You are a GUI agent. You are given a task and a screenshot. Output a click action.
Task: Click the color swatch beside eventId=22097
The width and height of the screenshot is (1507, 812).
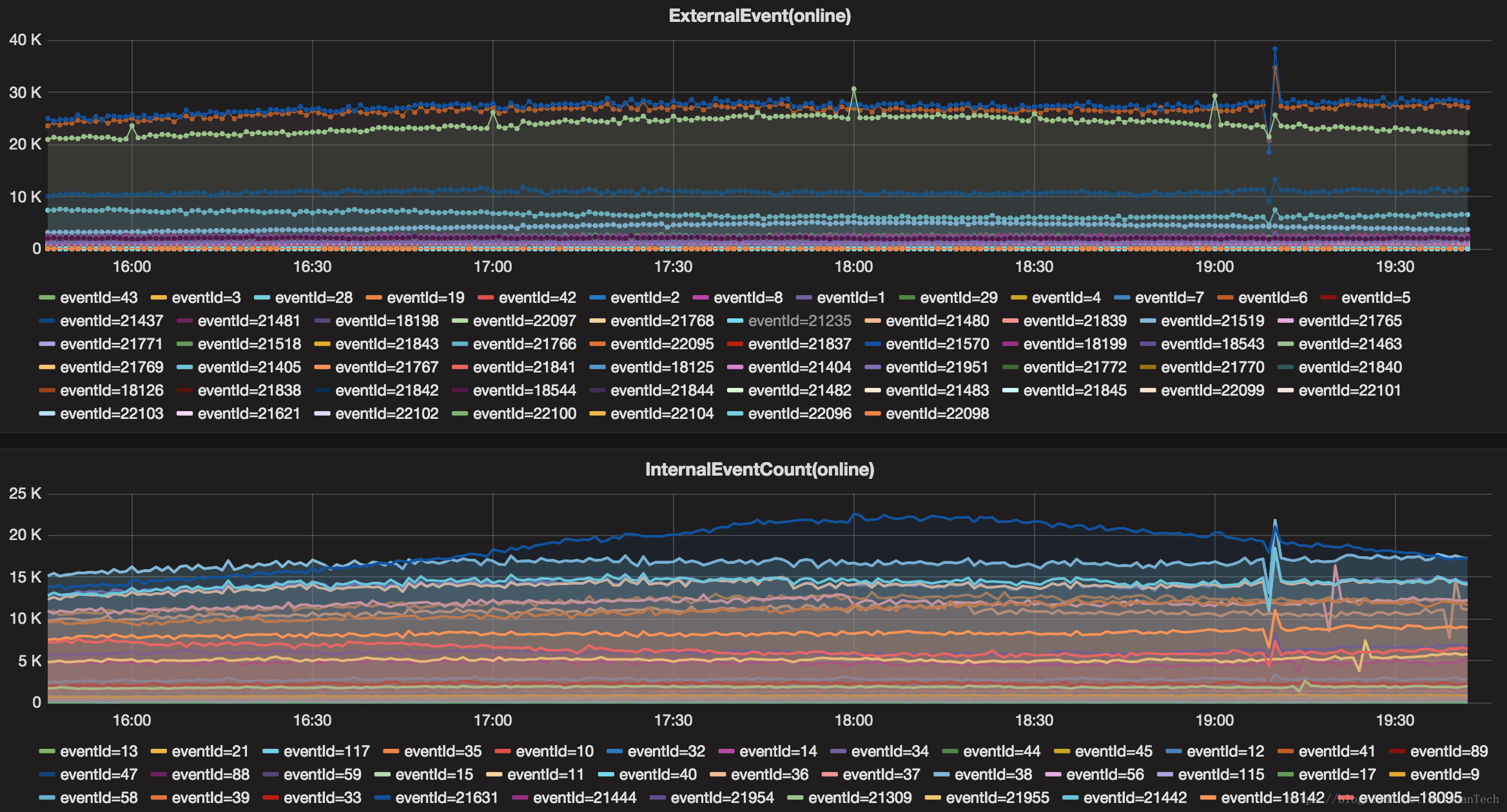460,321
